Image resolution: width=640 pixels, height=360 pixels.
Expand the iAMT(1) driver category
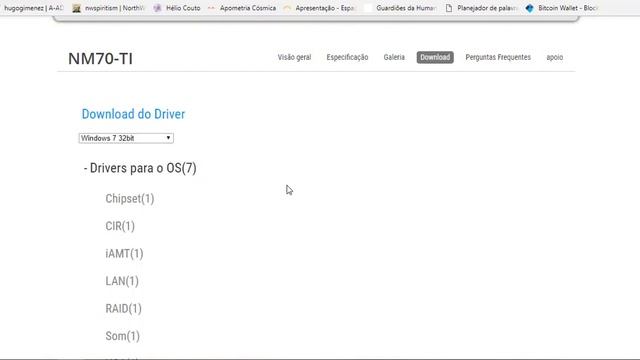(x=124, y=253)
